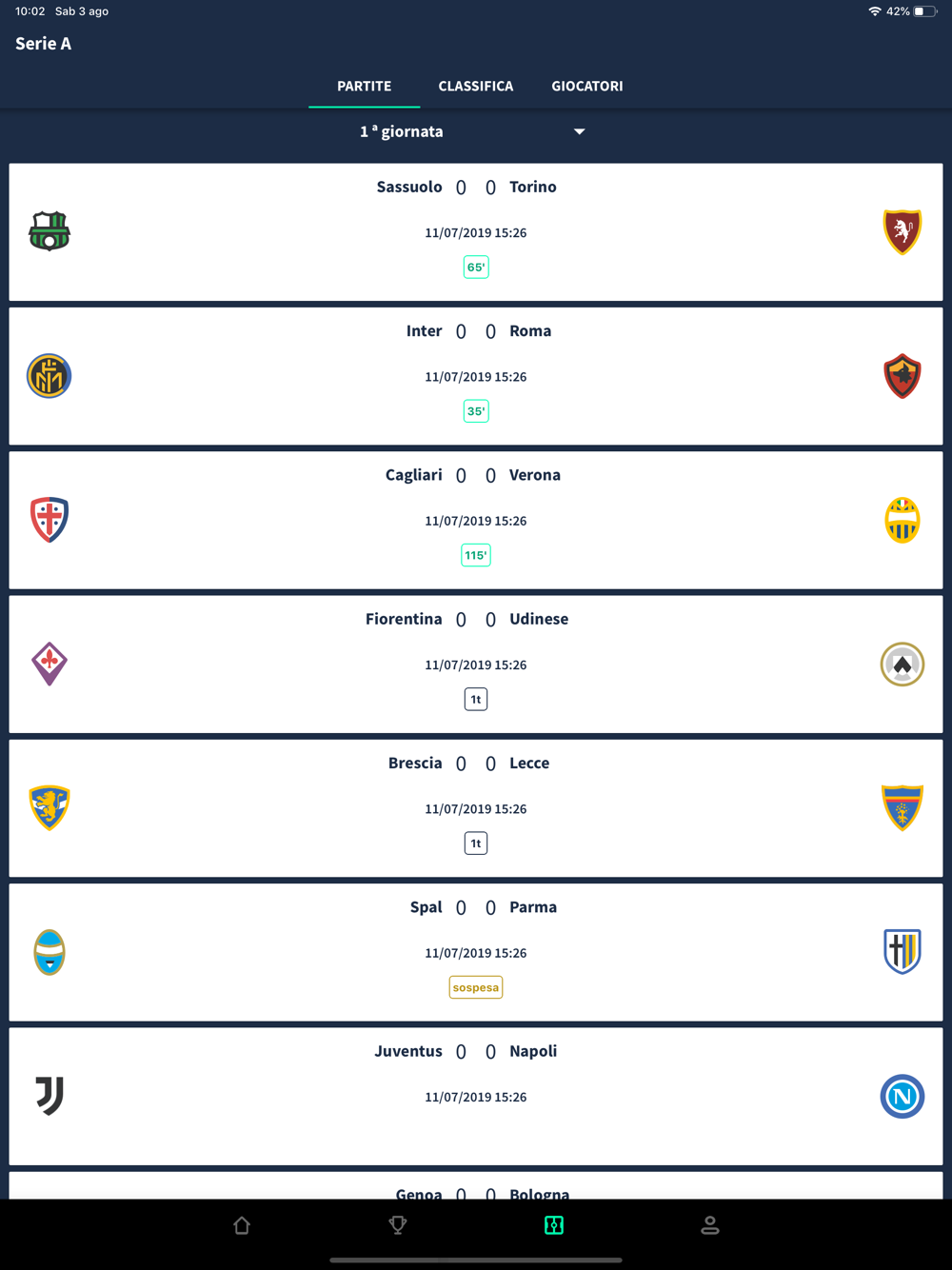This screenshot has width=952, height=1270.
Task: Tap the Udinese club crest
Action: [902, 664]
